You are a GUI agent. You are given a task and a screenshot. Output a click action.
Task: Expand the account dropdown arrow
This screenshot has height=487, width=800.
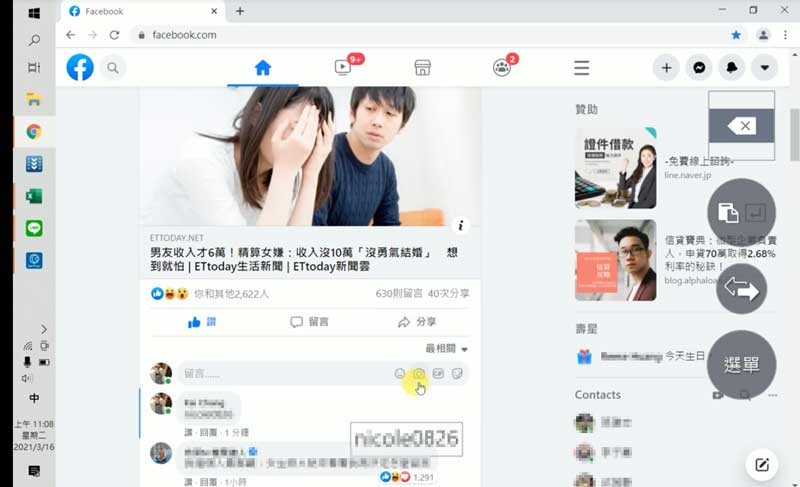point(765,68)
